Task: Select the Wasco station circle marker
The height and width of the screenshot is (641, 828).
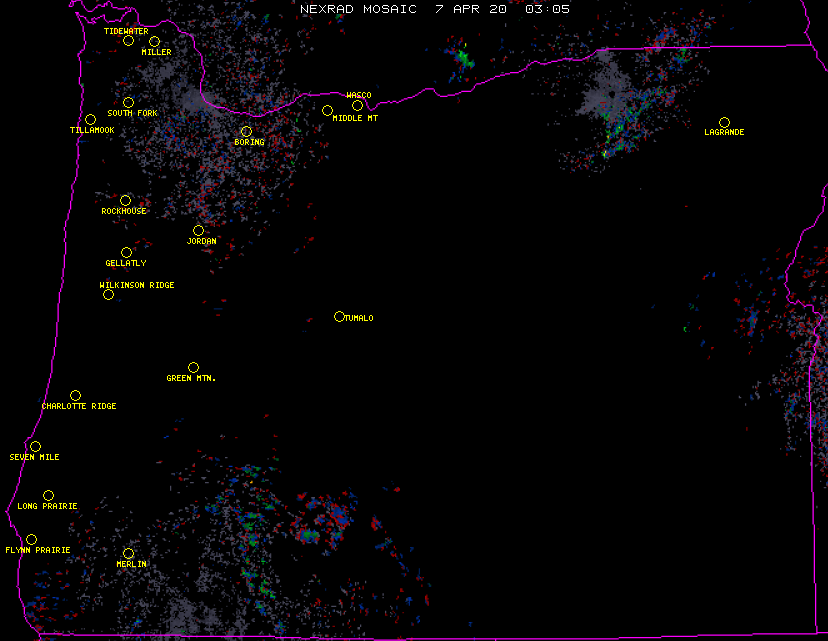Action: click(357, 106)
